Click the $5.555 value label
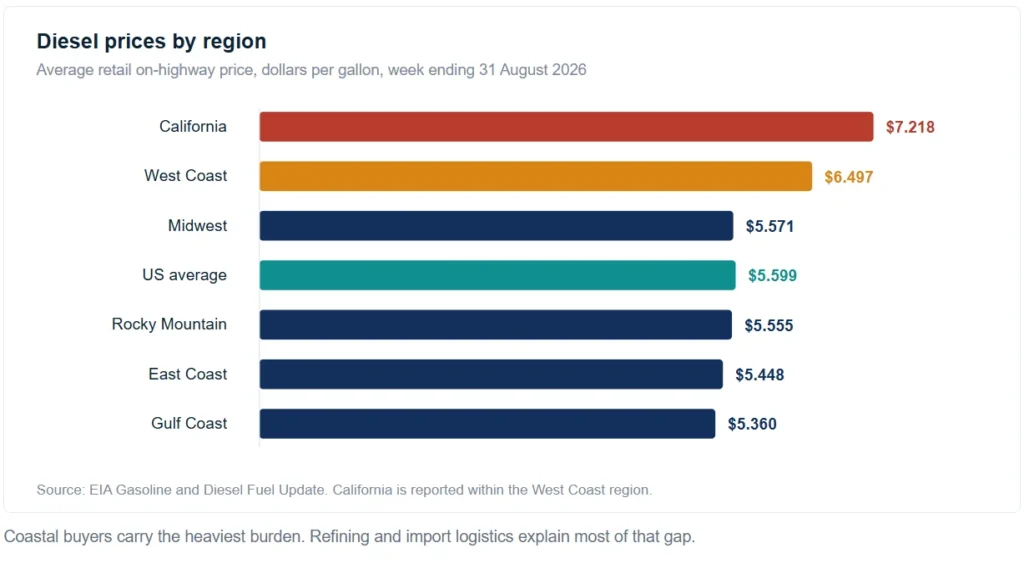This screenshot has height=563, width=1024. pyautogui.click(x=769, y=325)
